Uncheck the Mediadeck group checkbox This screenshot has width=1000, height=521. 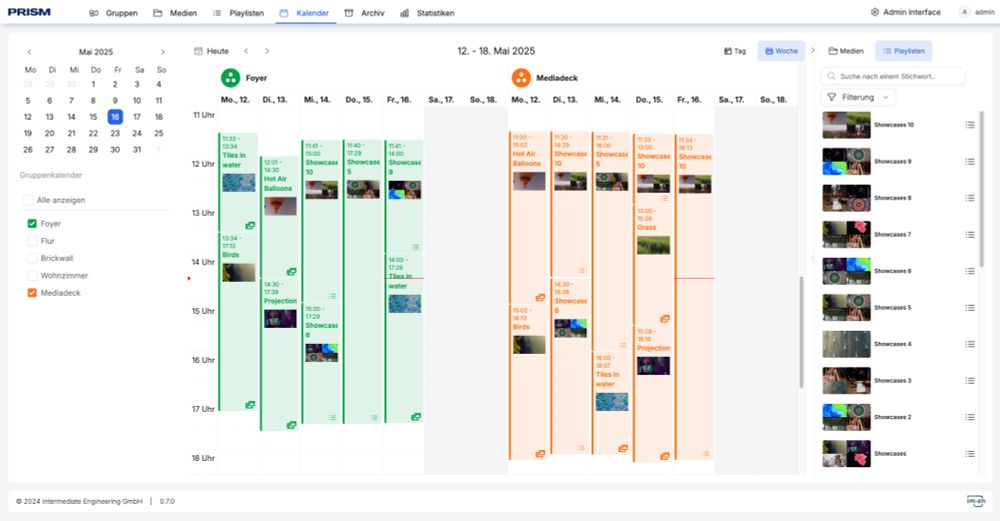32,293
